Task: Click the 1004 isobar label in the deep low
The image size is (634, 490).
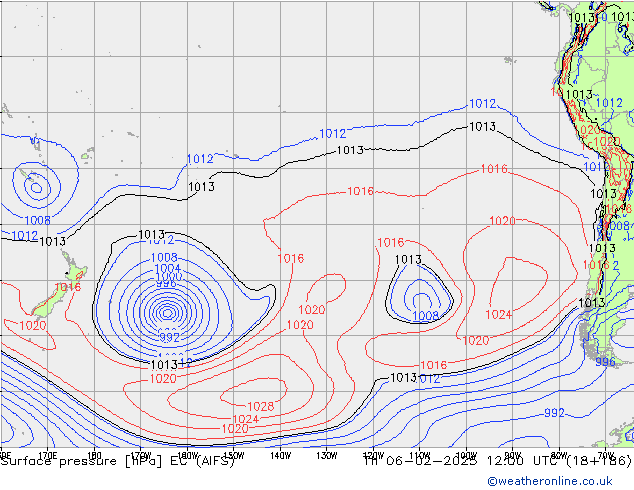Action: click(167, 268)
